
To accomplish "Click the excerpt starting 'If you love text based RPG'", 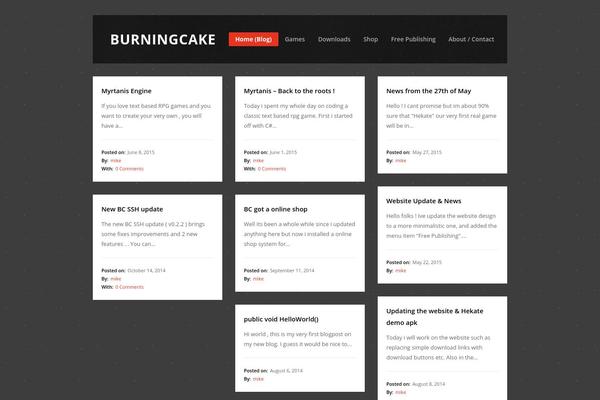I will coord(156,116).
